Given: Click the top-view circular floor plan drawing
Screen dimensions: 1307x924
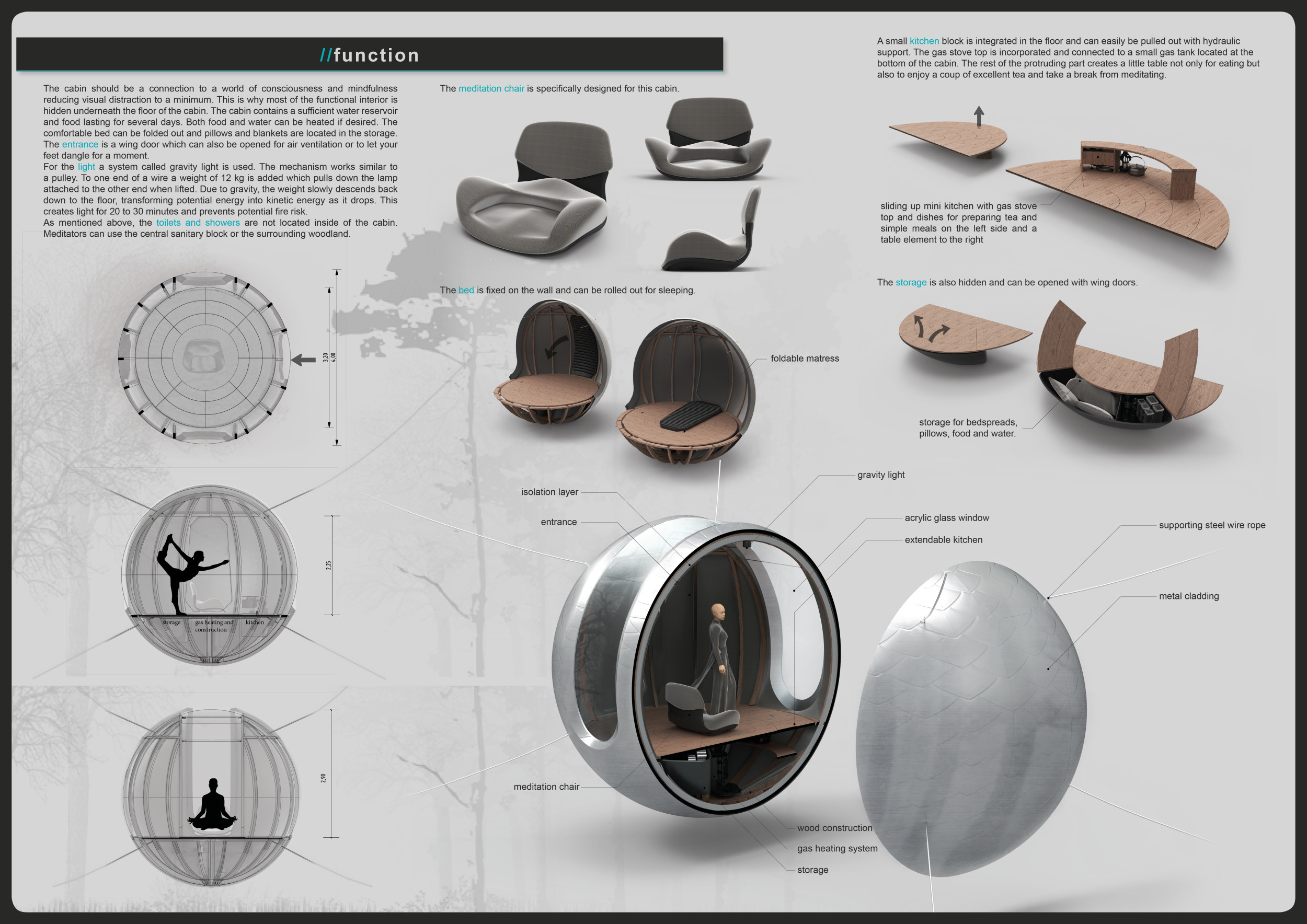Looking at the screenshot, I should (204, 358).
